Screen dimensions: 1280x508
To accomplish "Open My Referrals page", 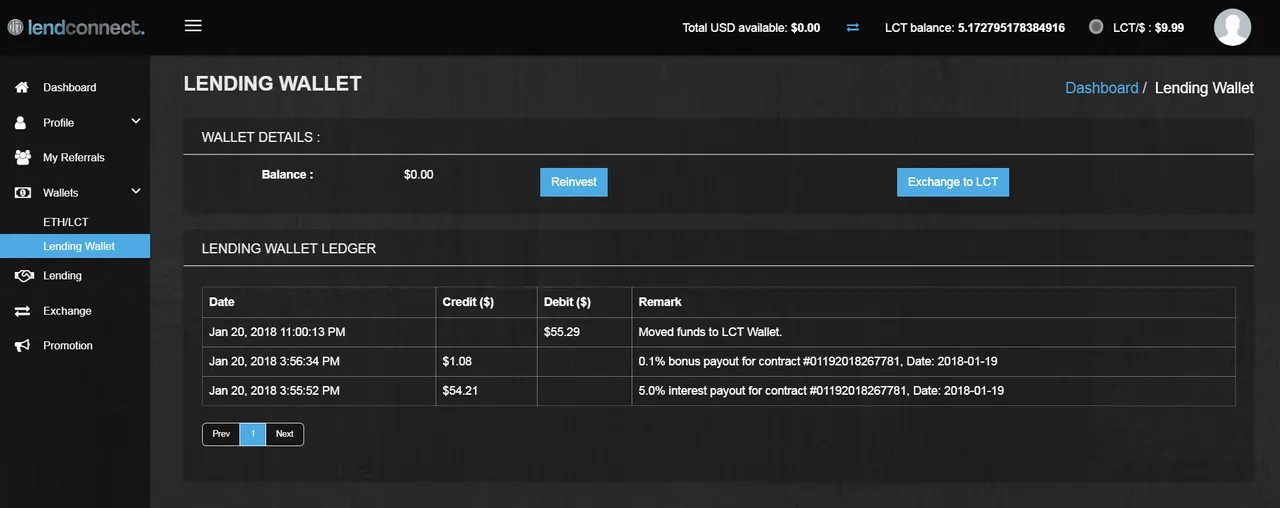I will tap(74, 158).
